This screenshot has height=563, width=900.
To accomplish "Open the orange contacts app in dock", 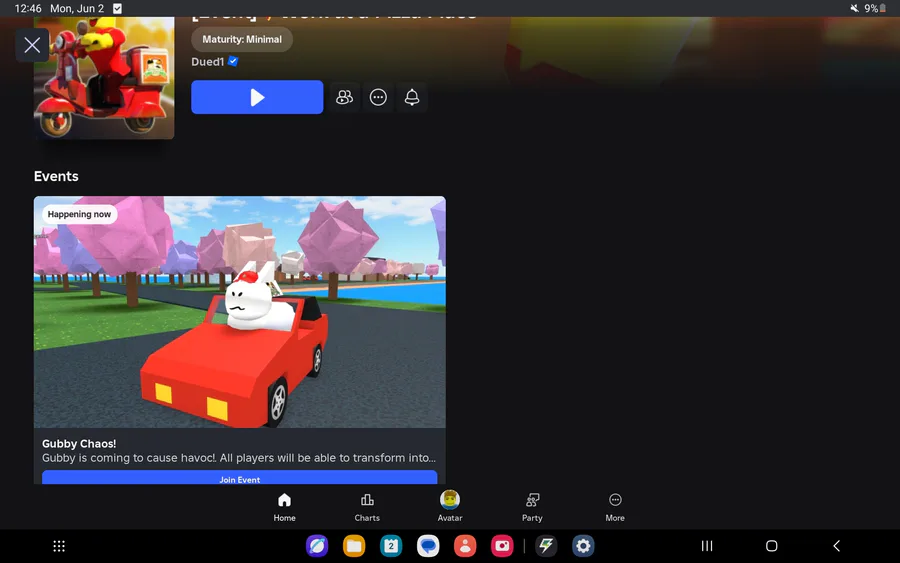I will 465,546.
